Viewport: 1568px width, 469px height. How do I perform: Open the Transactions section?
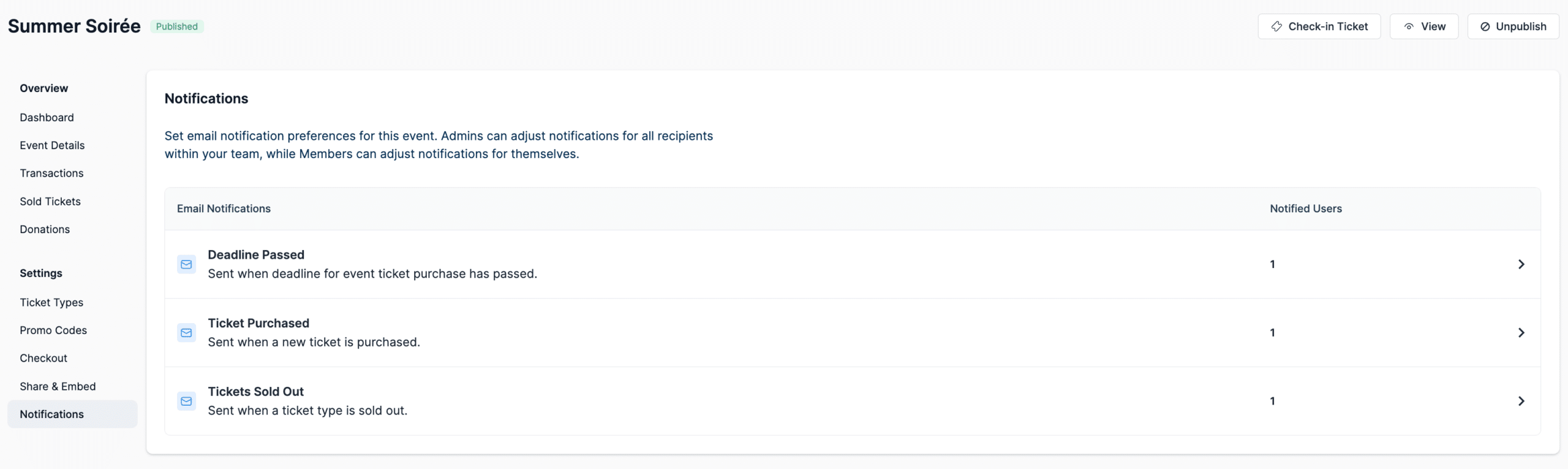[x=51, y=173]
